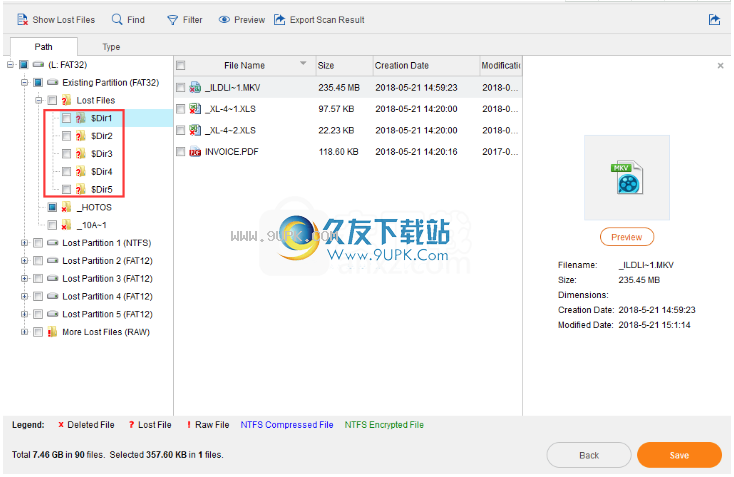Expand More Lost Files (RAW)
The width and height of the screenshot is (734, 477).
coord(24,332)
